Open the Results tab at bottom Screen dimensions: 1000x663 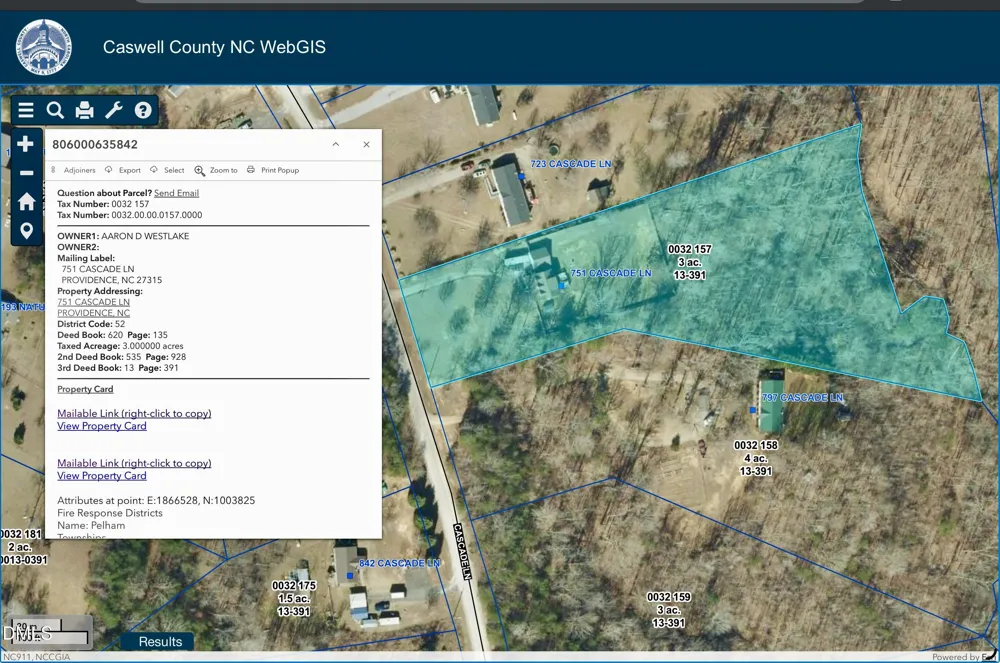[160, 641]
